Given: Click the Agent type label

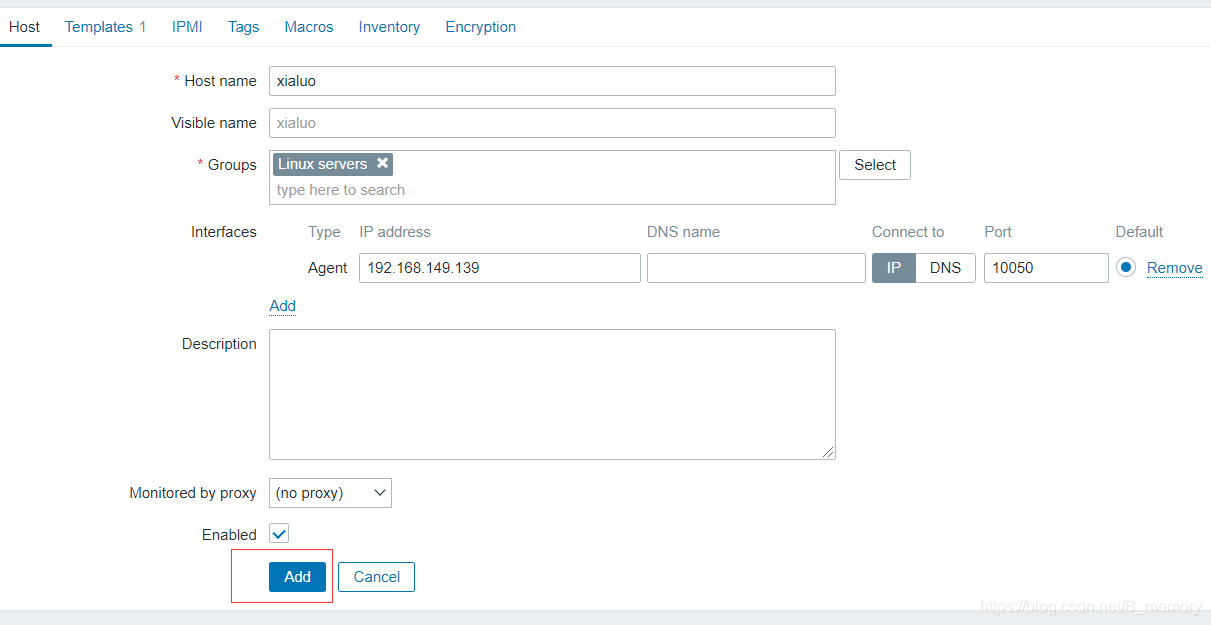Looking at the screenshot, I should (x=328, y=268).
